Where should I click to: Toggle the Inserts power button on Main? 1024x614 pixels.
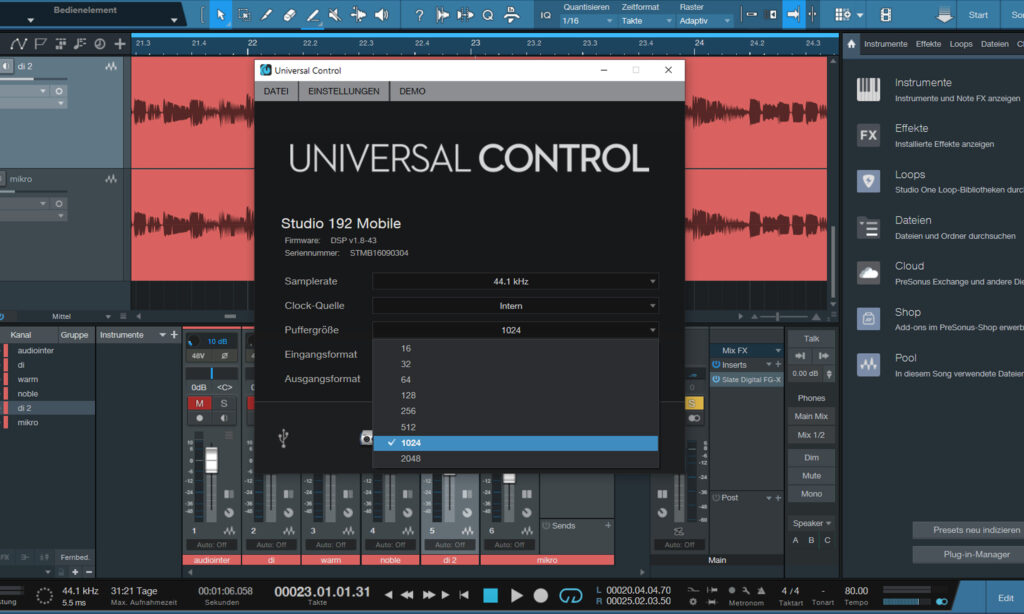click(716, 364)
